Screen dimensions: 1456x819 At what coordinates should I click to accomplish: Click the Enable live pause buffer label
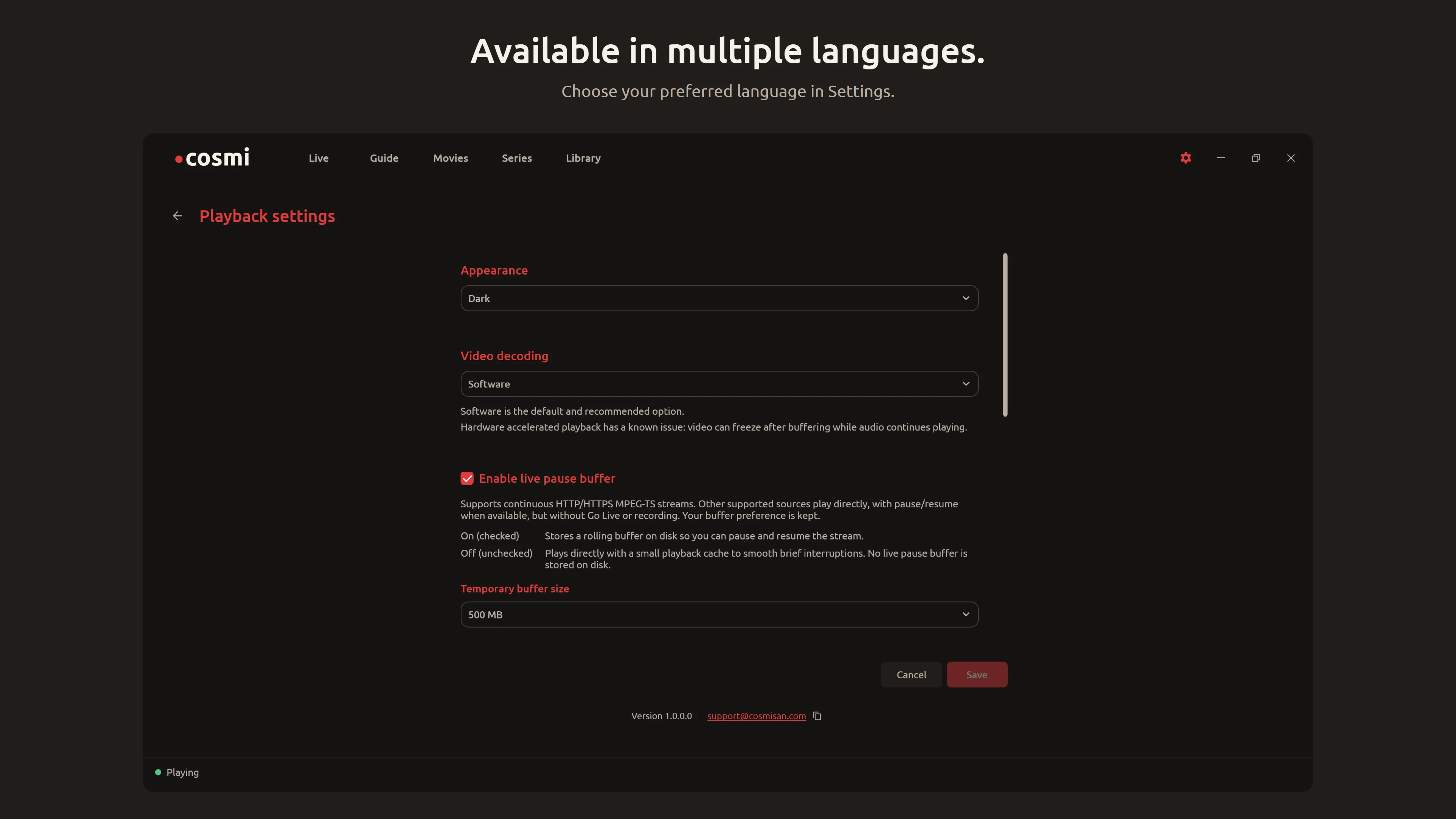(x=546, y=478)
